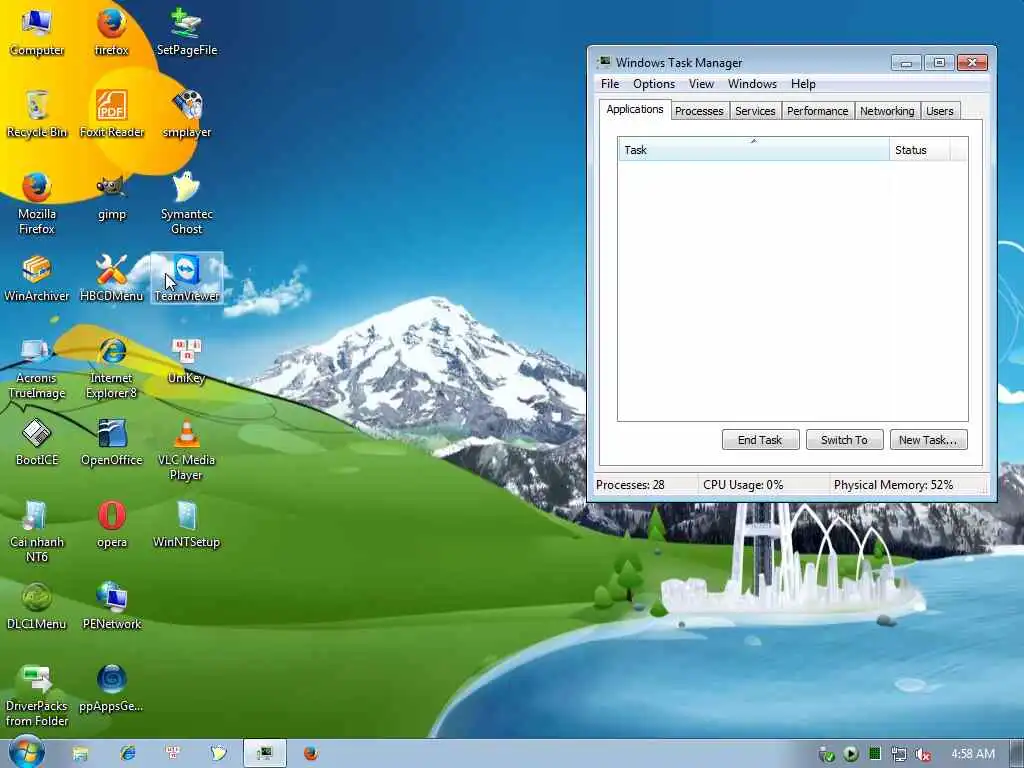This screenshot has width=1024, height=768.
Task: Minimize the Windows Task Manager window
Action: pyautogui.click(x=906, y=63)
